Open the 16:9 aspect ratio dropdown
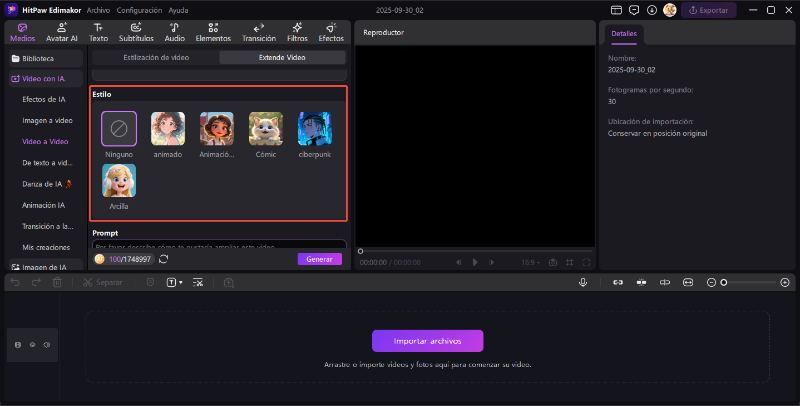The image size is (800, 406). coord(530,262)
